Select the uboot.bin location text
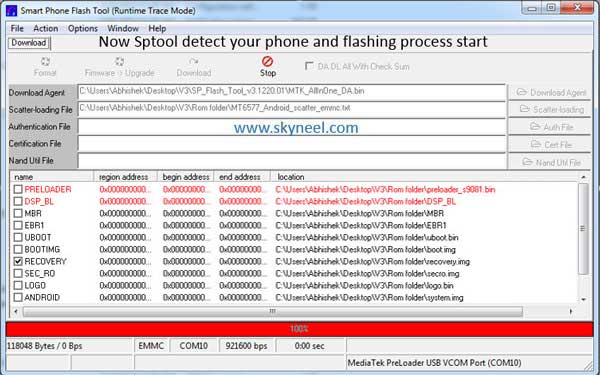The height and width of the screenshot is (375, 600). 367,237
